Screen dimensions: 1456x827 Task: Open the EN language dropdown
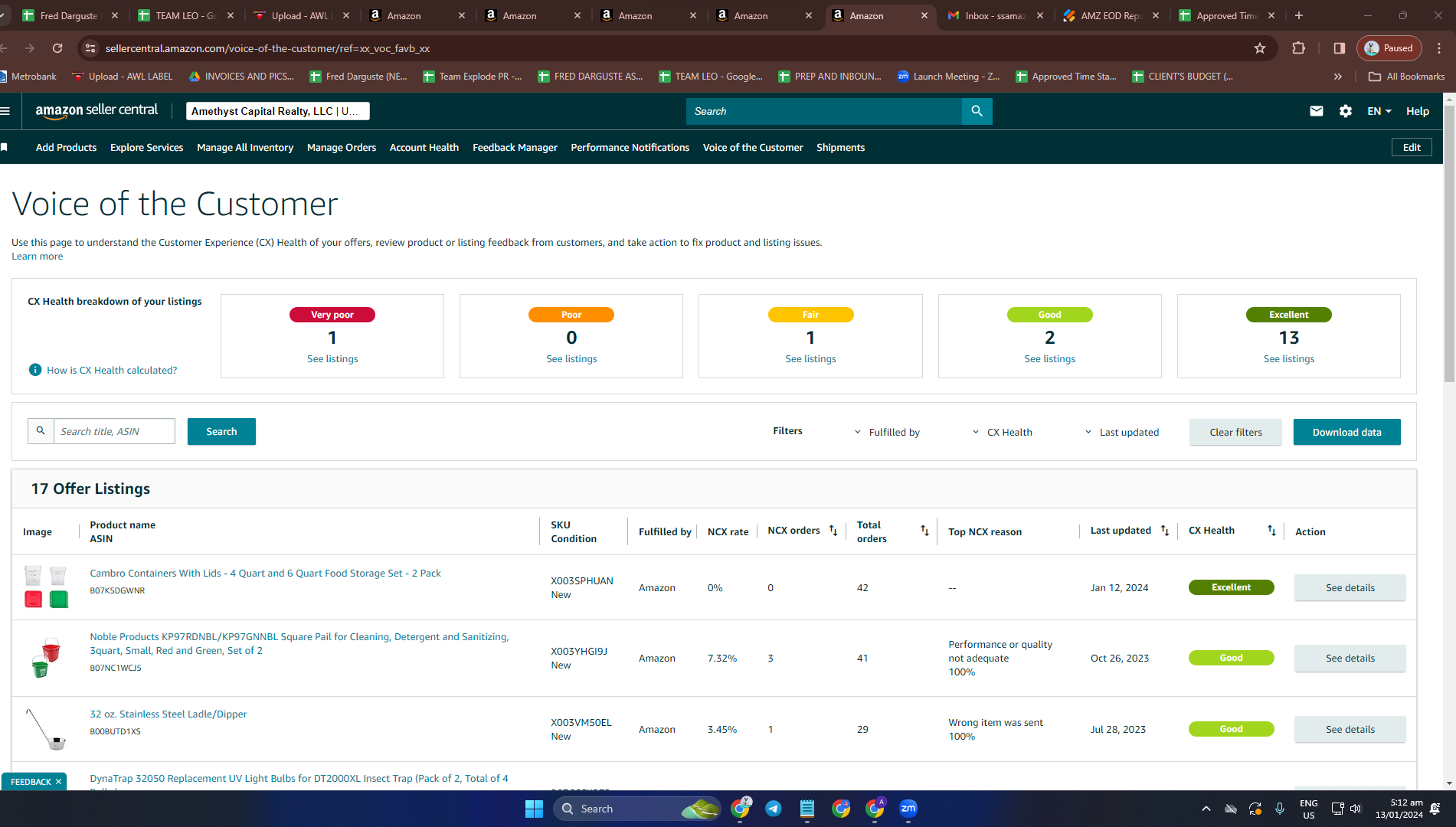click(x=1379, y=111)
